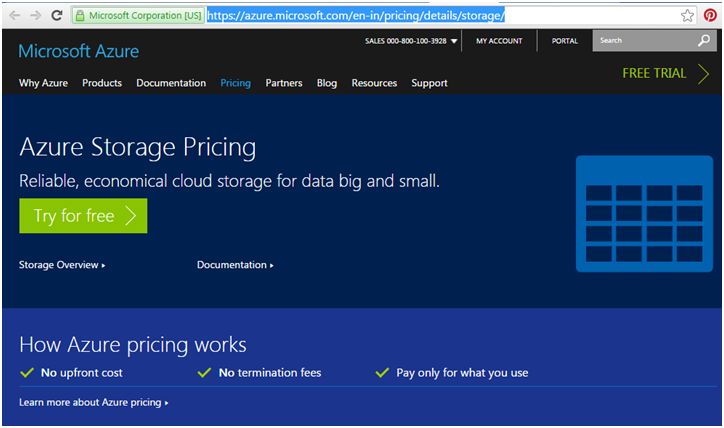Click Learn more about Azure pricing
This screenshot has height=428, width=724.
tap(94, 402)
